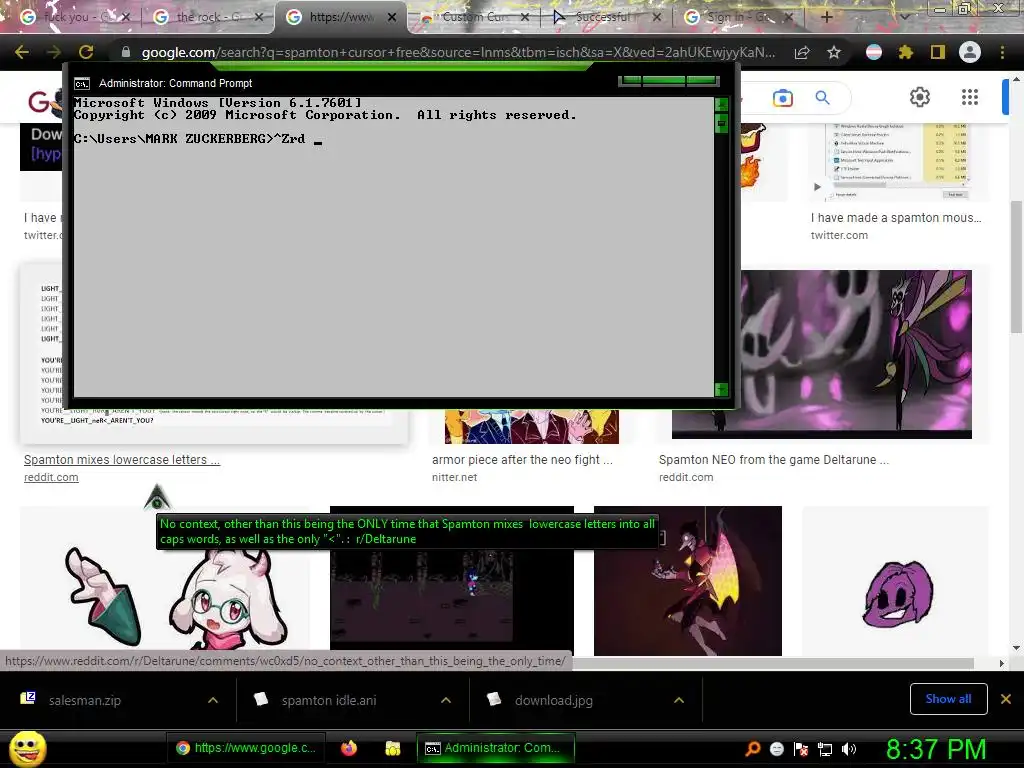Open the Chrome profile avatar
The image size is (1024, 768).
(x=970, y=52)
